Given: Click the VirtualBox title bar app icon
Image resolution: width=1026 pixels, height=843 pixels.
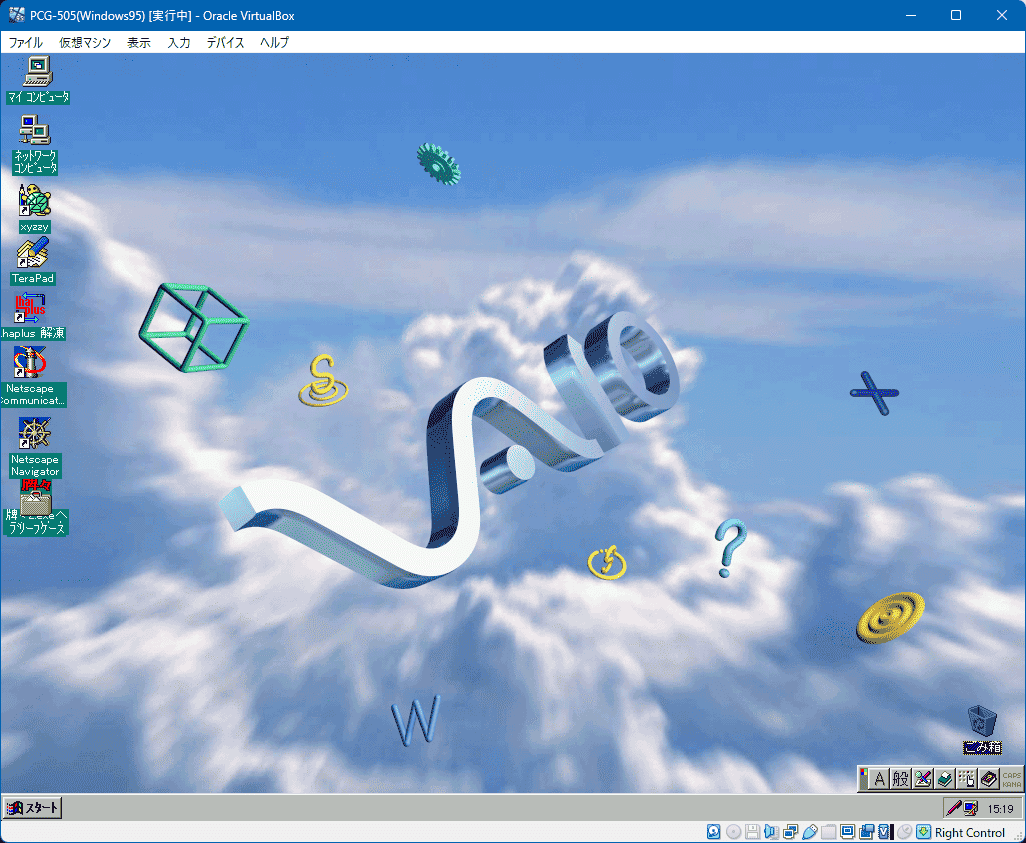Looking at the screenshot, I should tap(16, 15).
